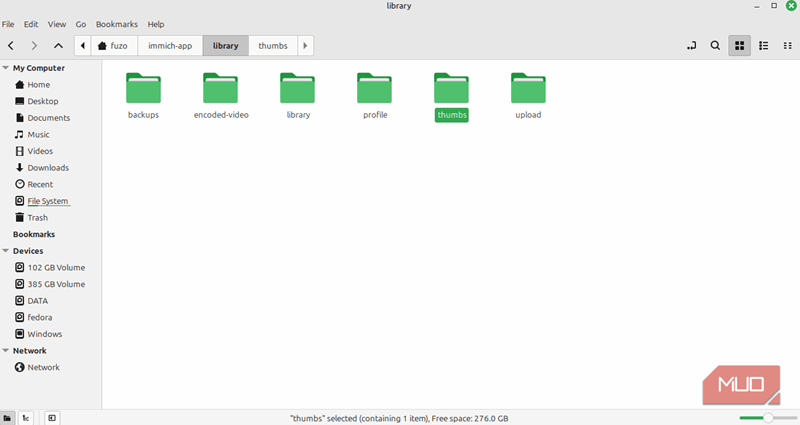The image size is (800, 425).
Task: Click the Bookmarks sidebar heading
Action: [34, 234]
